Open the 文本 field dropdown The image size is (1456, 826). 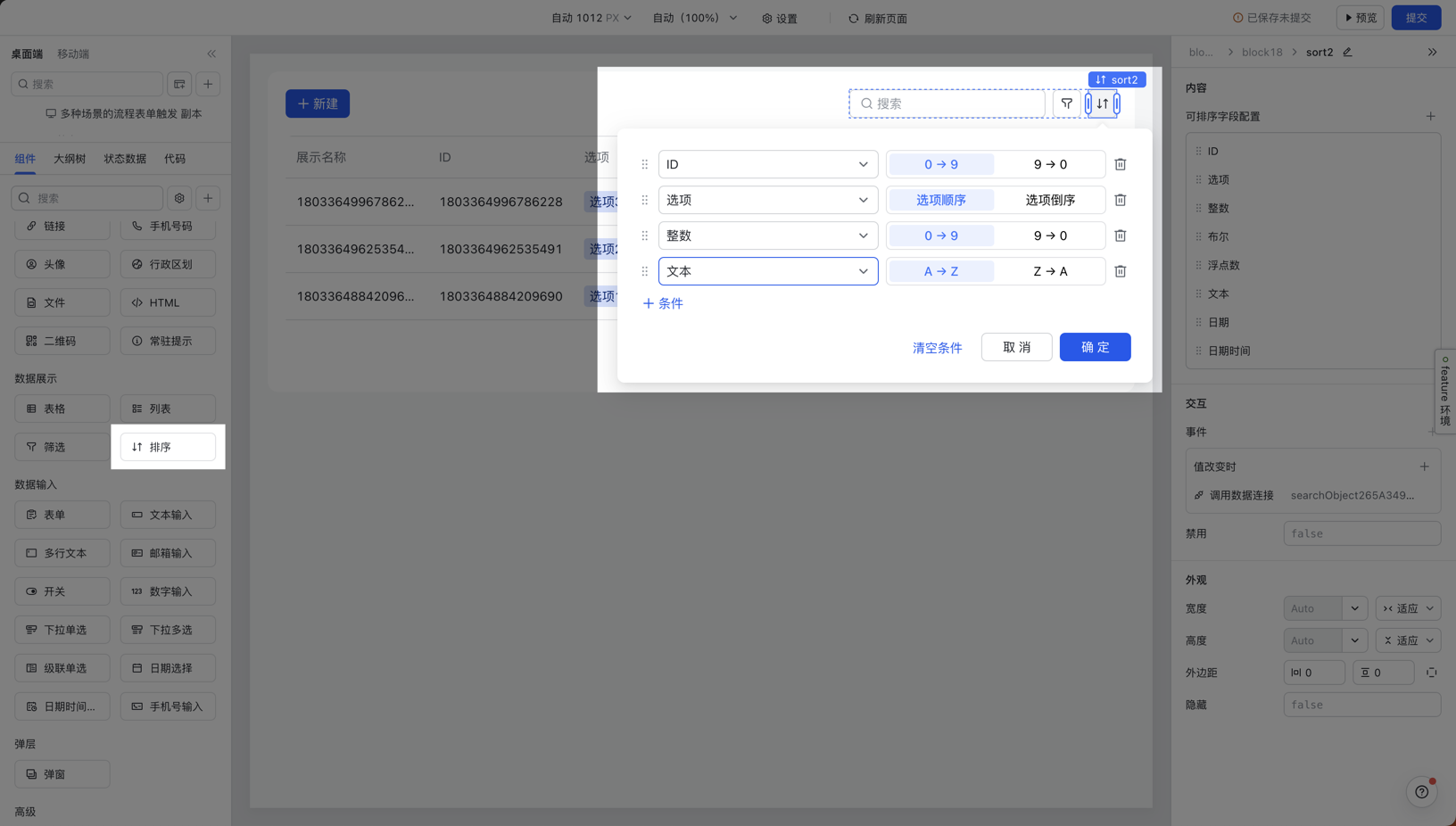click(768, 271)
